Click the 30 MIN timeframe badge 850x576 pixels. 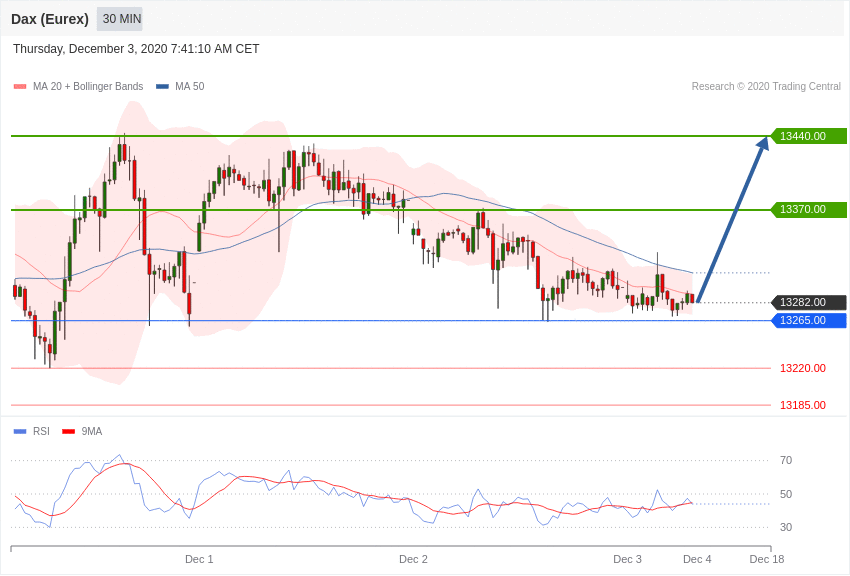point(120,19)
